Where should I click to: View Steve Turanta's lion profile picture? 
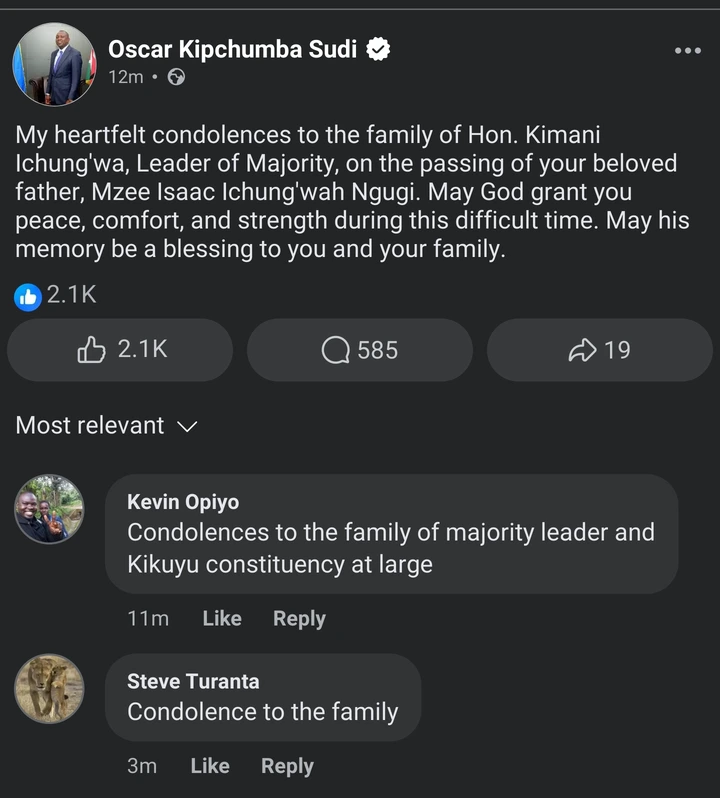click(50, 689)
